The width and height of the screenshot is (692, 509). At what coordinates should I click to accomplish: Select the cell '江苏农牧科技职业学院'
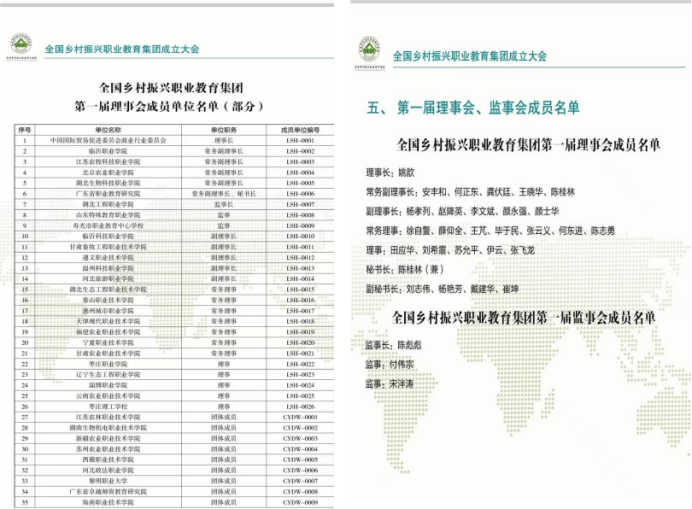pyautogui.click(x=108, y=162)
